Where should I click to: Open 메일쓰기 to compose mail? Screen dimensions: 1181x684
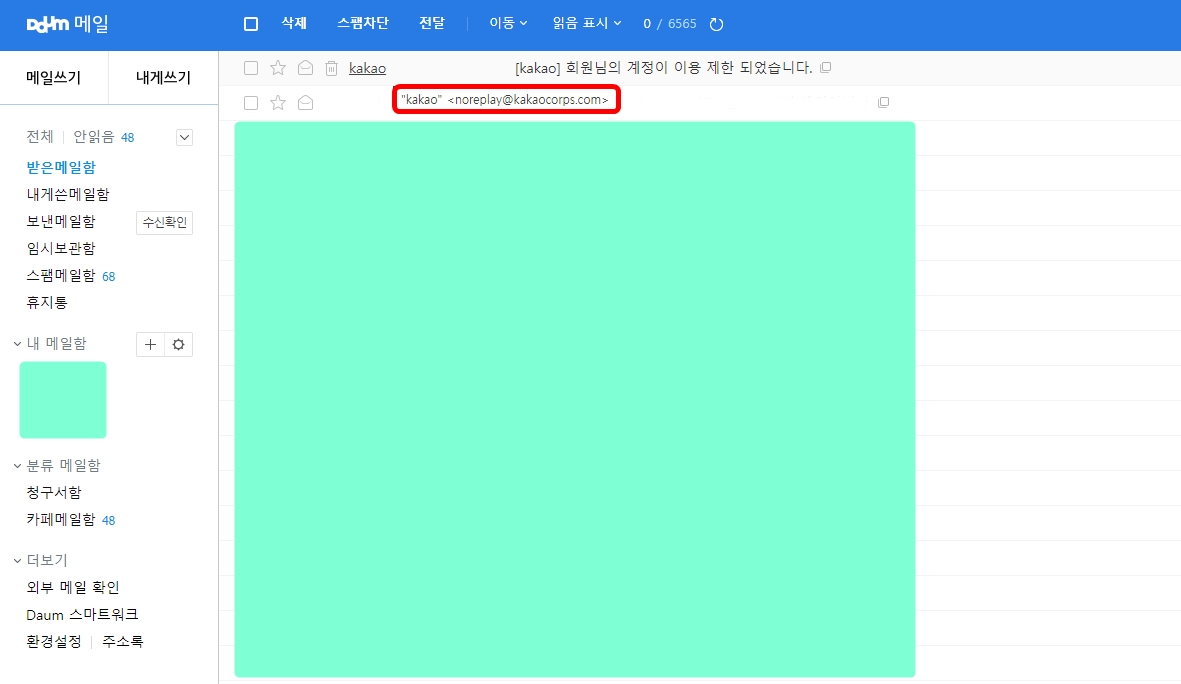point(53,77)
